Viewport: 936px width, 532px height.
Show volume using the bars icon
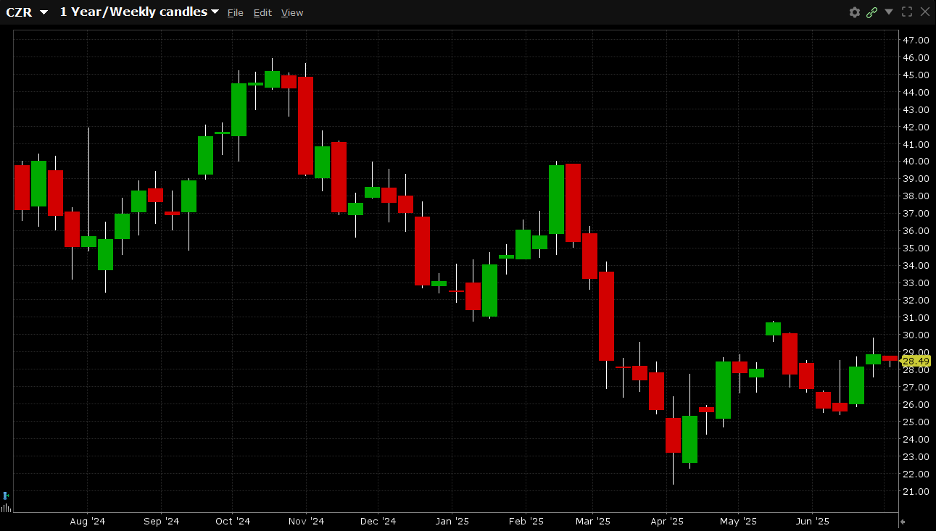(6, 508)
